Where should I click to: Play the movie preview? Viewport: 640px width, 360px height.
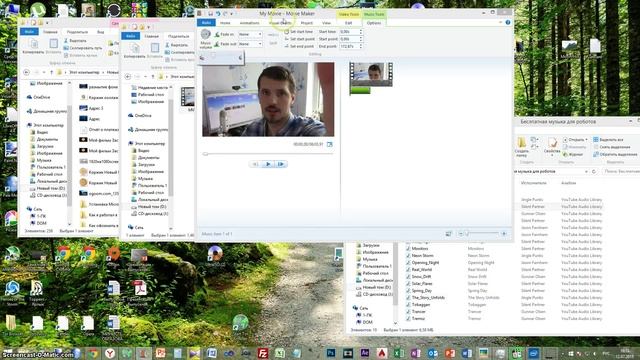point(268,164)
